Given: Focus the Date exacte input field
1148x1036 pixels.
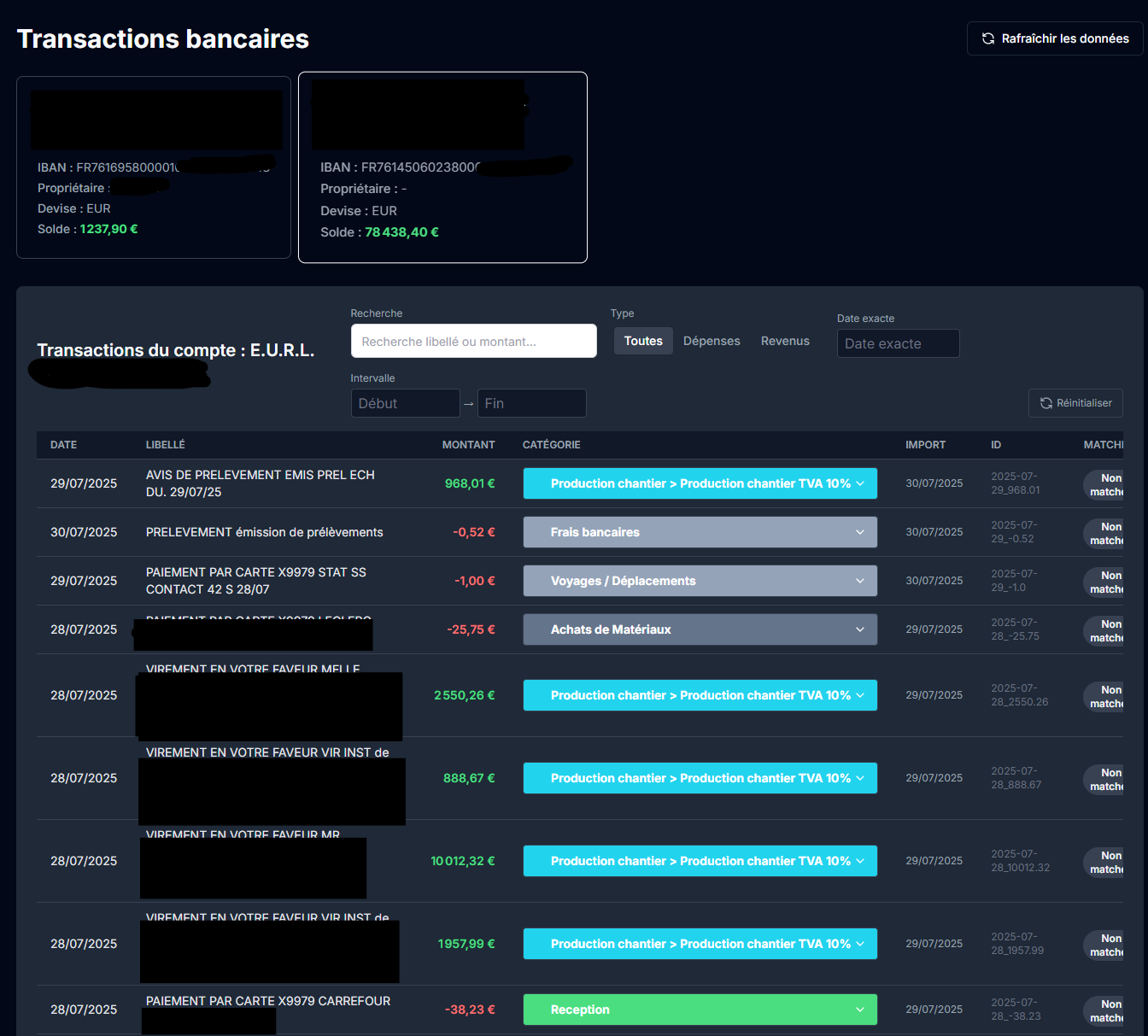Looking at the screenshot, I should coord(898,343).
